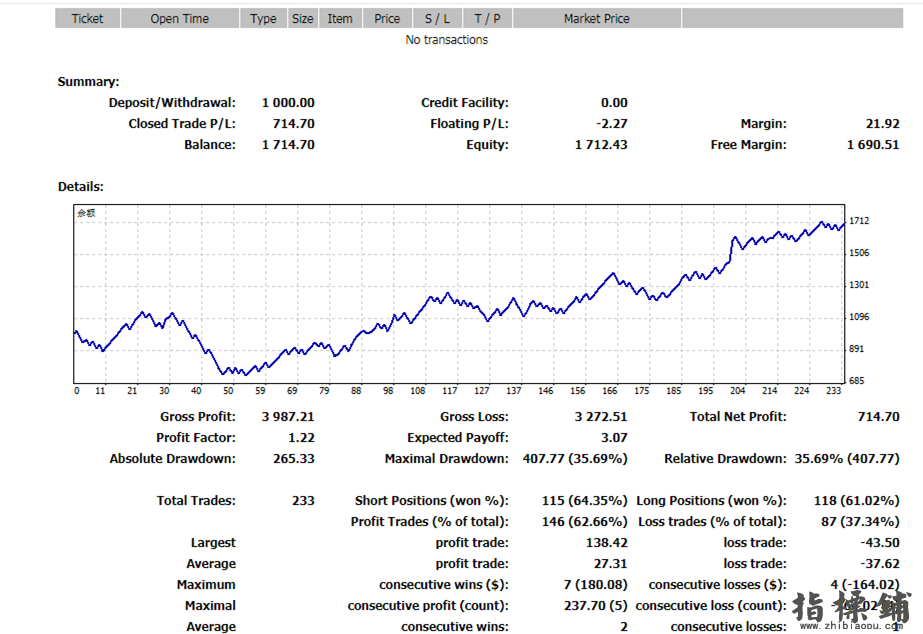Click the Market Price column header
Viewport: 923px width, 634px height.
tap(597, 18)
